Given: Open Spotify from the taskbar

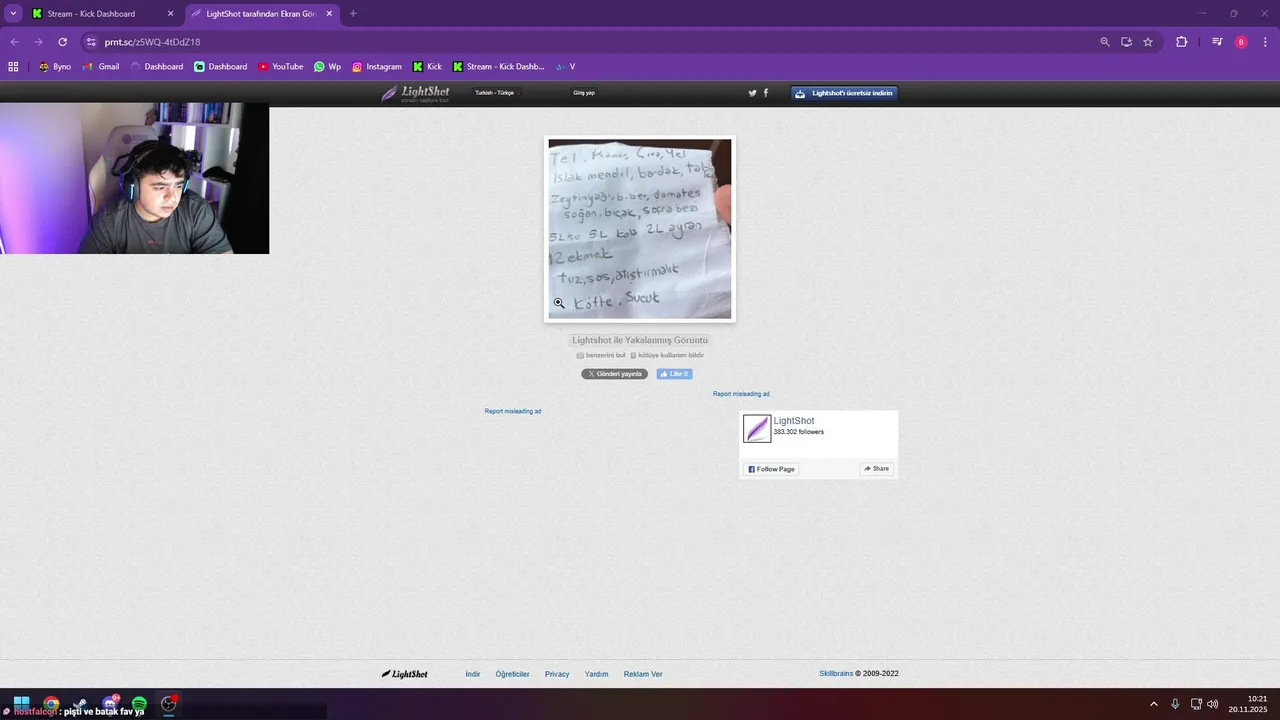Looking at the screenshot, I should [139, 704].
